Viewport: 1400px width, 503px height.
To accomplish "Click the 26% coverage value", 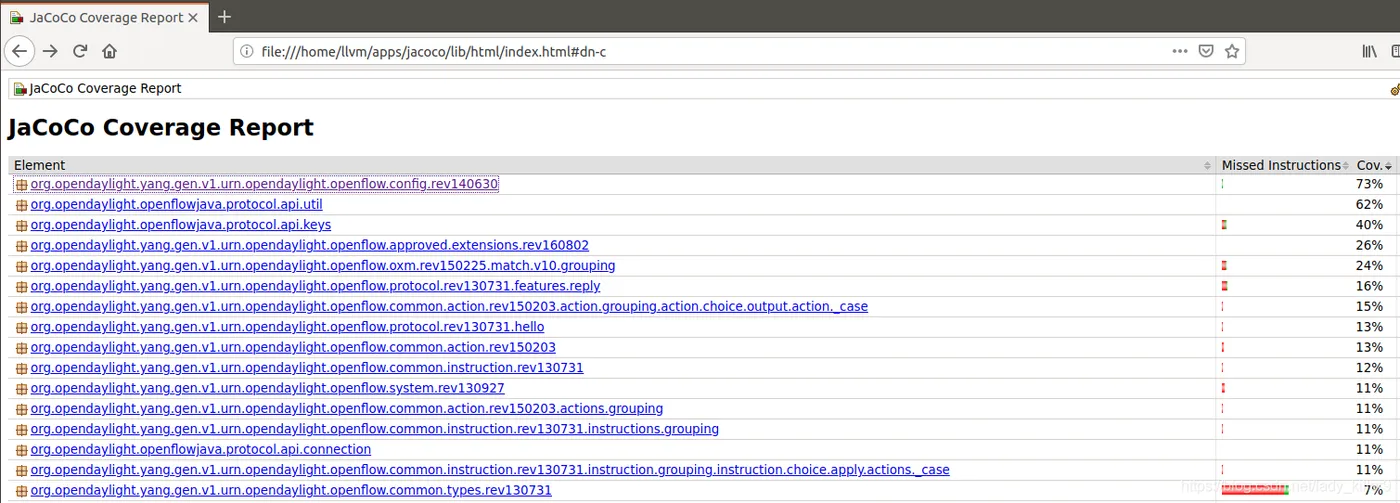I will pyautogui.click(x=1369, y=245).
